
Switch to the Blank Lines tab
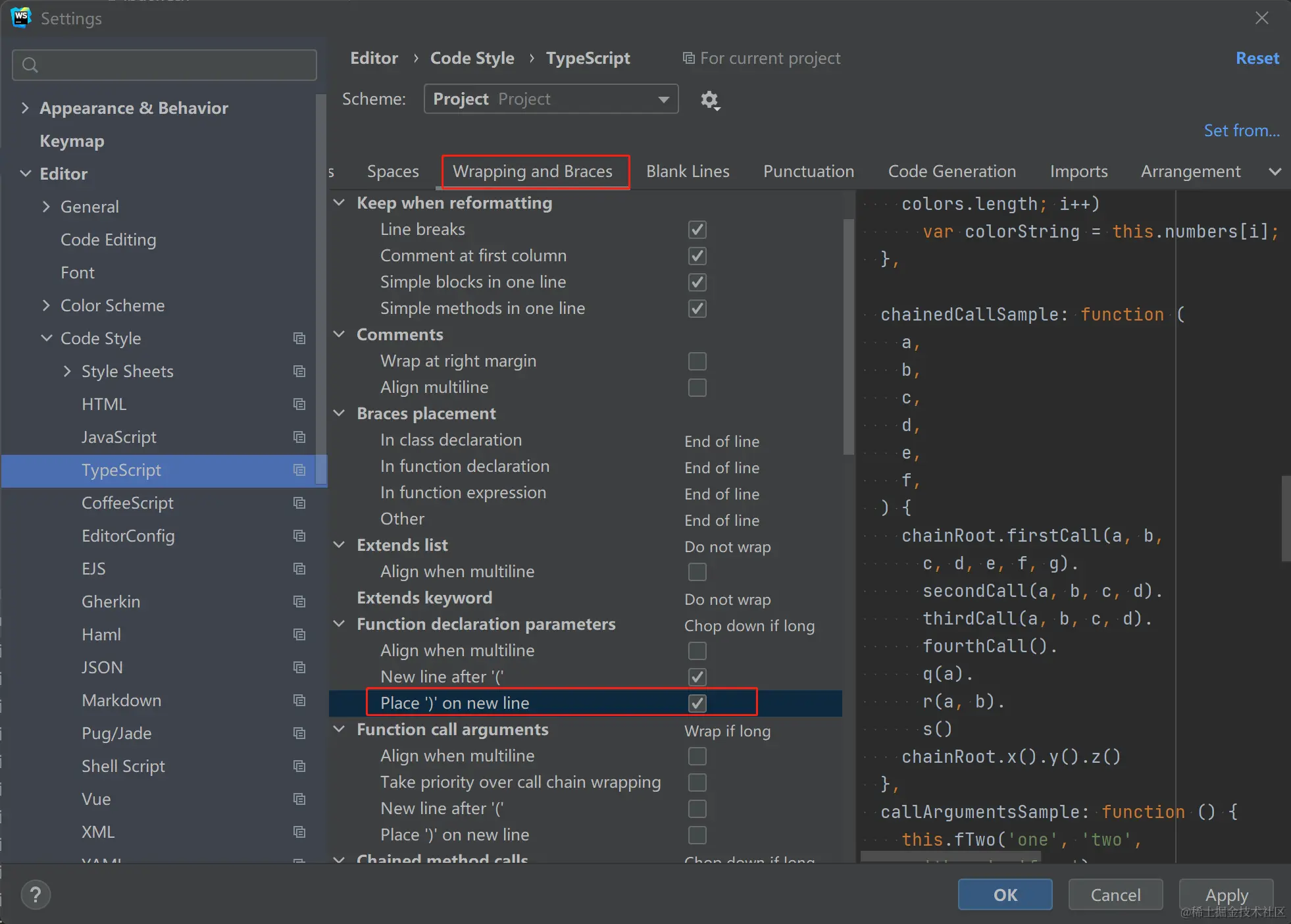[688, 172]
